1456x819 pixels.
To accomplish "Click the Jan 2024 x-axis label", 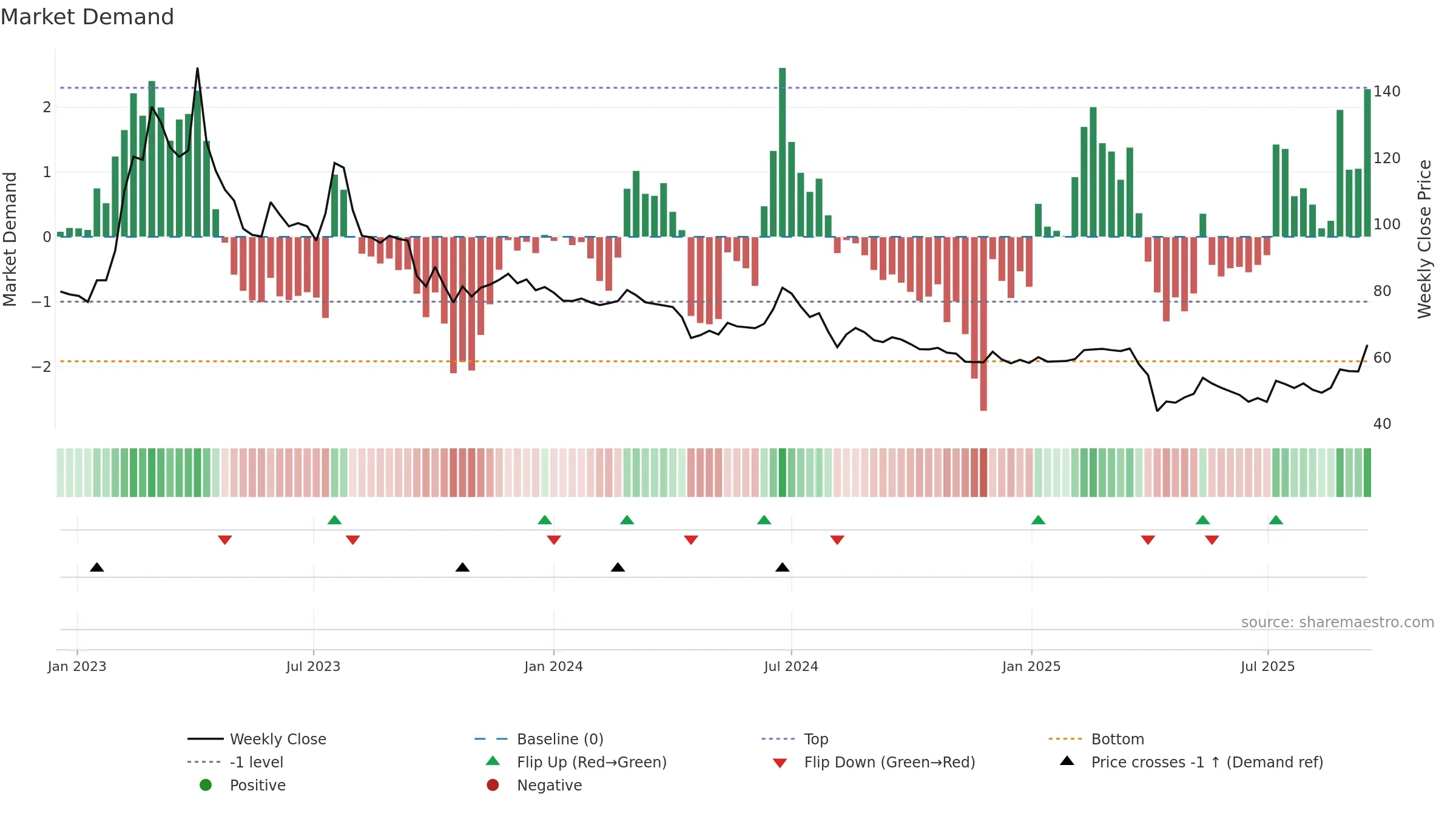I will click(554, 666).
